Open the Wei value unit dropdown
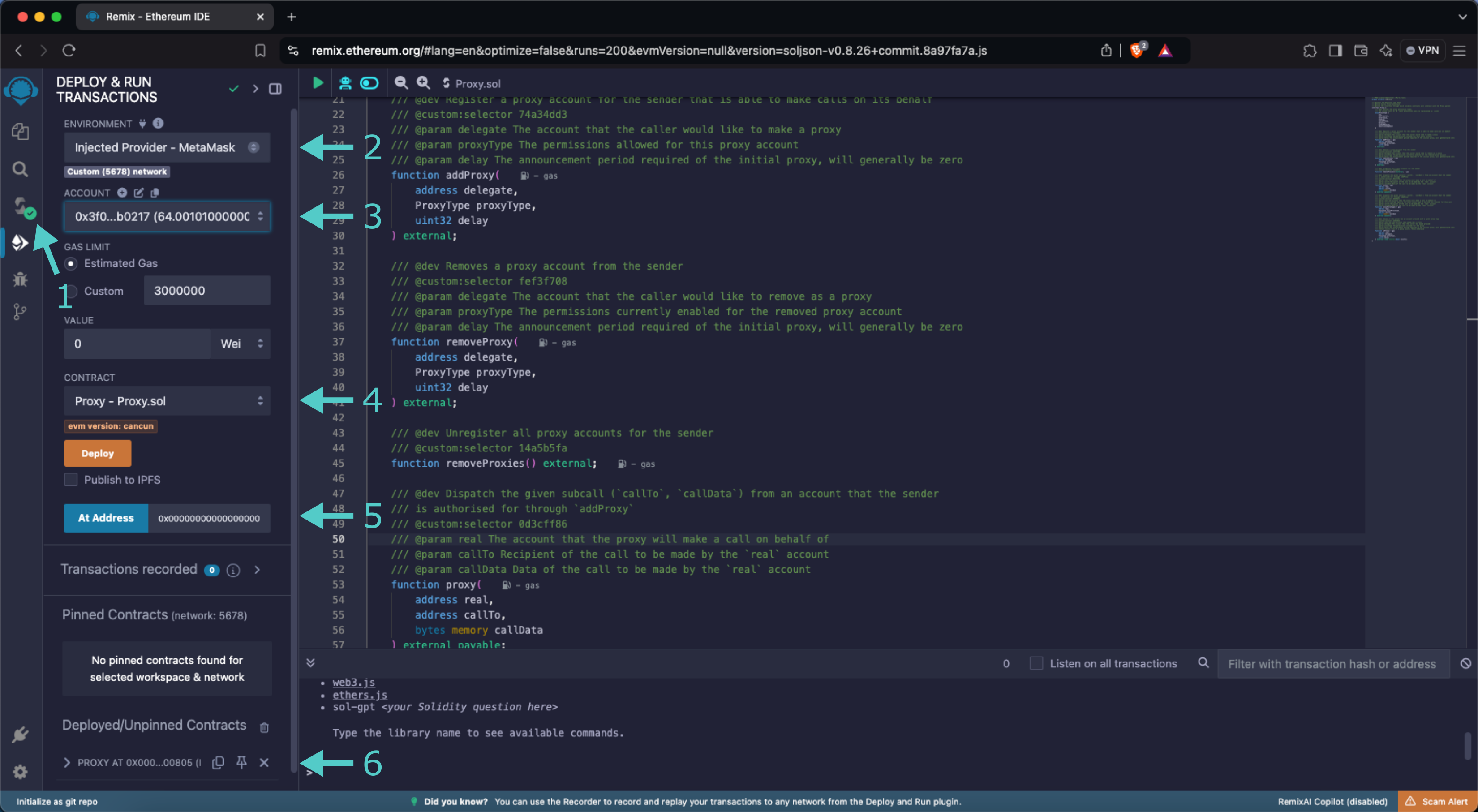 (x=241, y=344)
